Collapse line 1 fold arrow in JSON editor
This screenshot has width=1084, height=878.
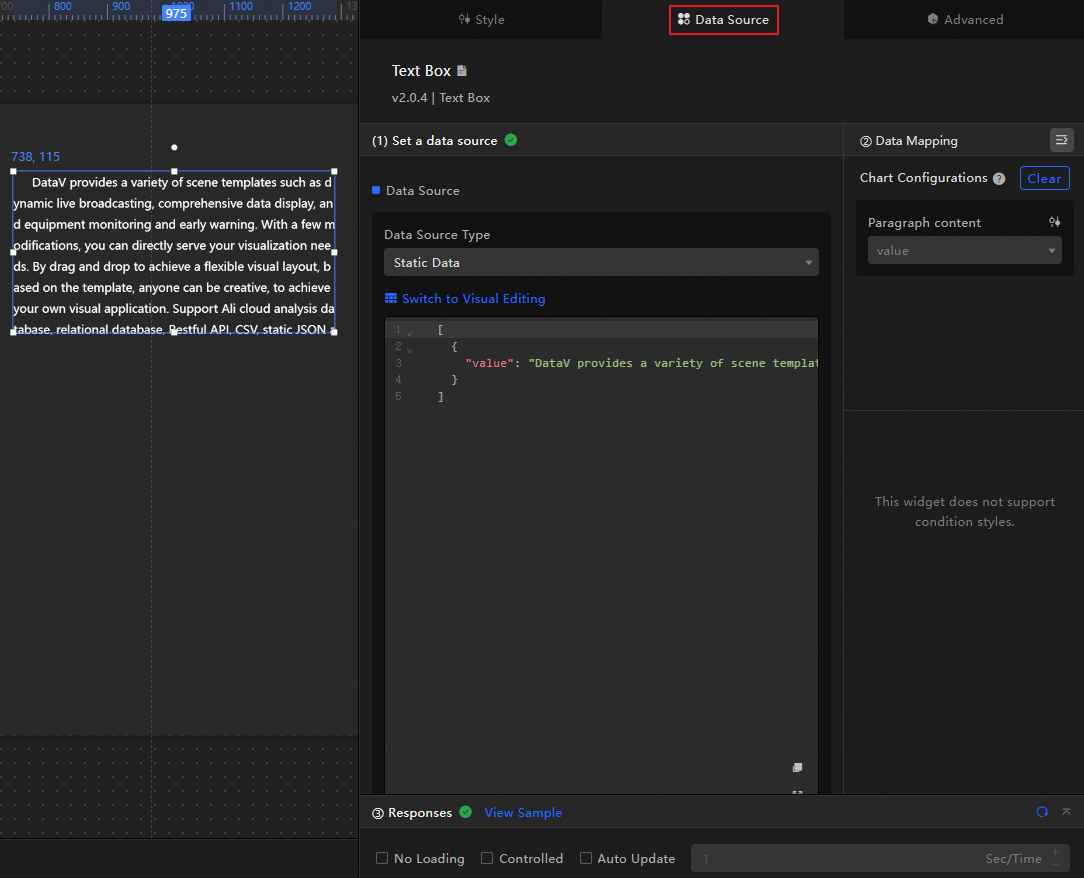(409, 332)
